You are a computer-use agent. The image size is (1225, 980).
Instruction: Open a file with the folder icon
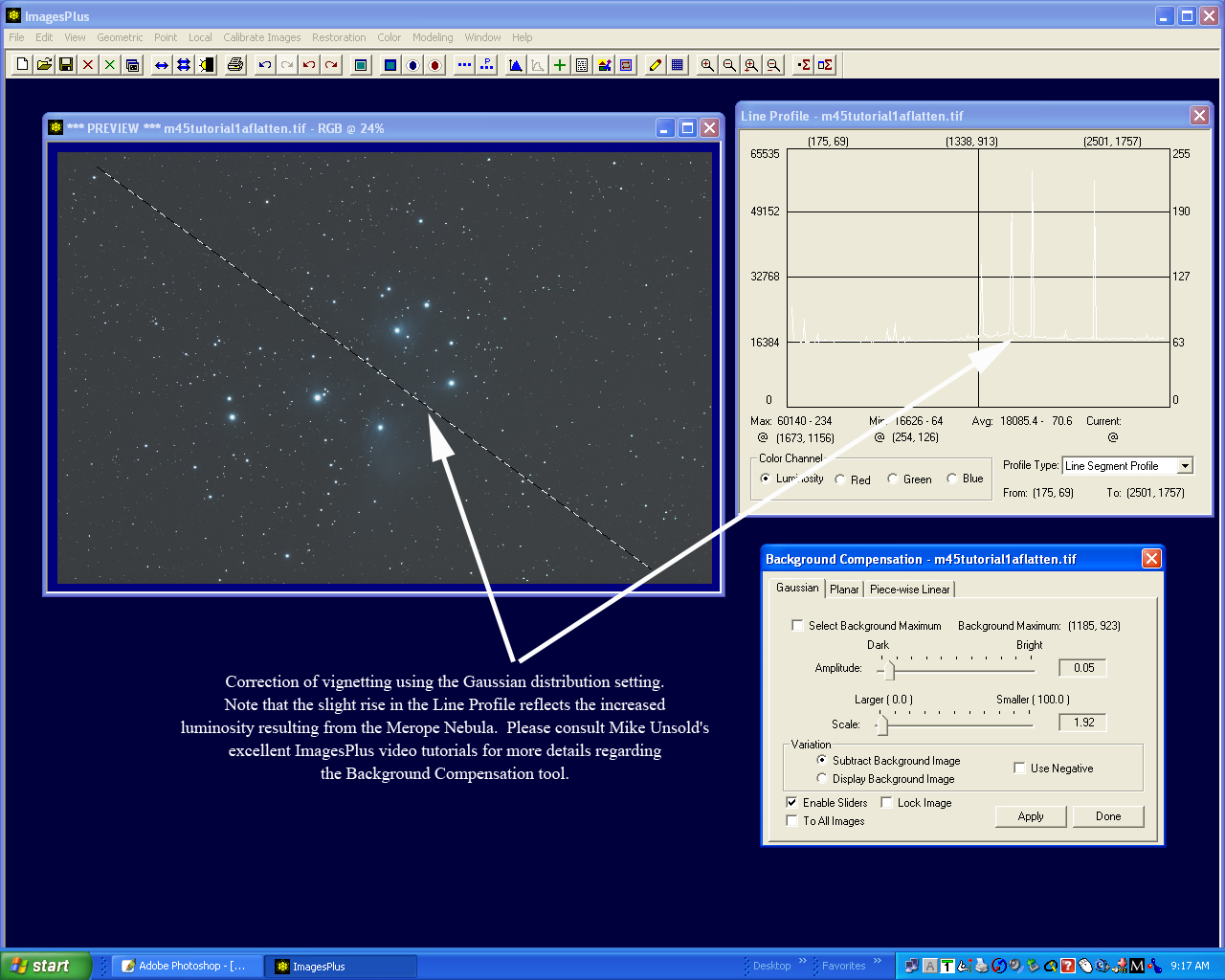pos(44,65)
